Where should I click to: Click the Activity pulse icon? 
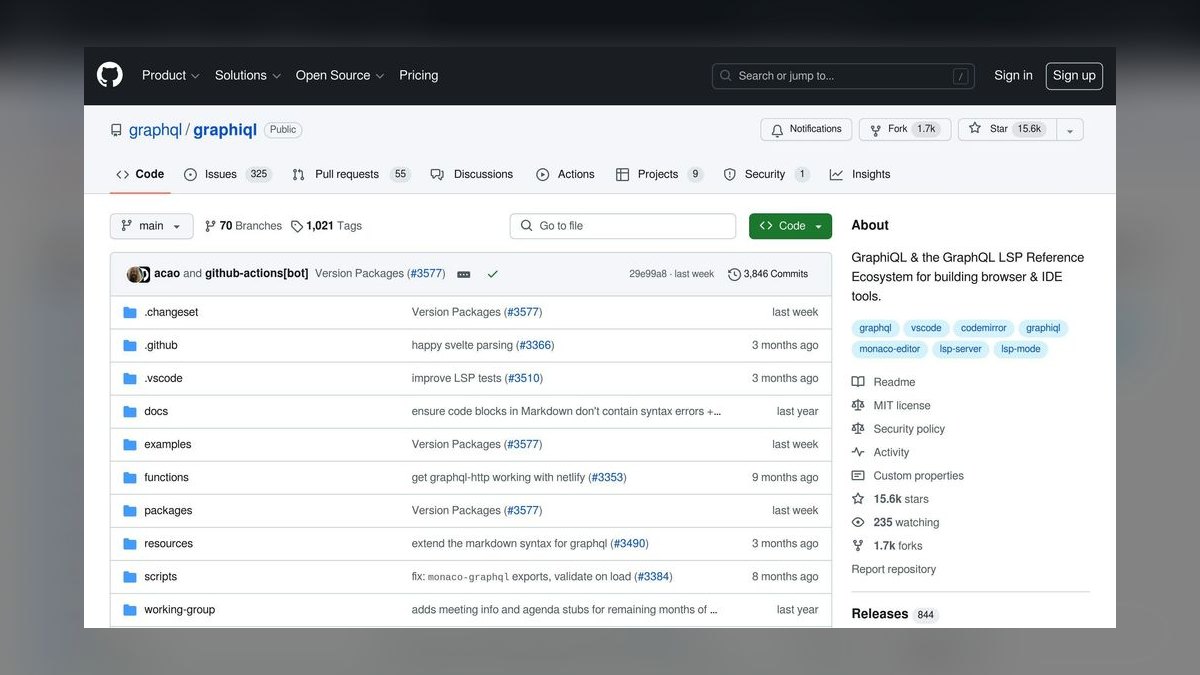point(858,452)
